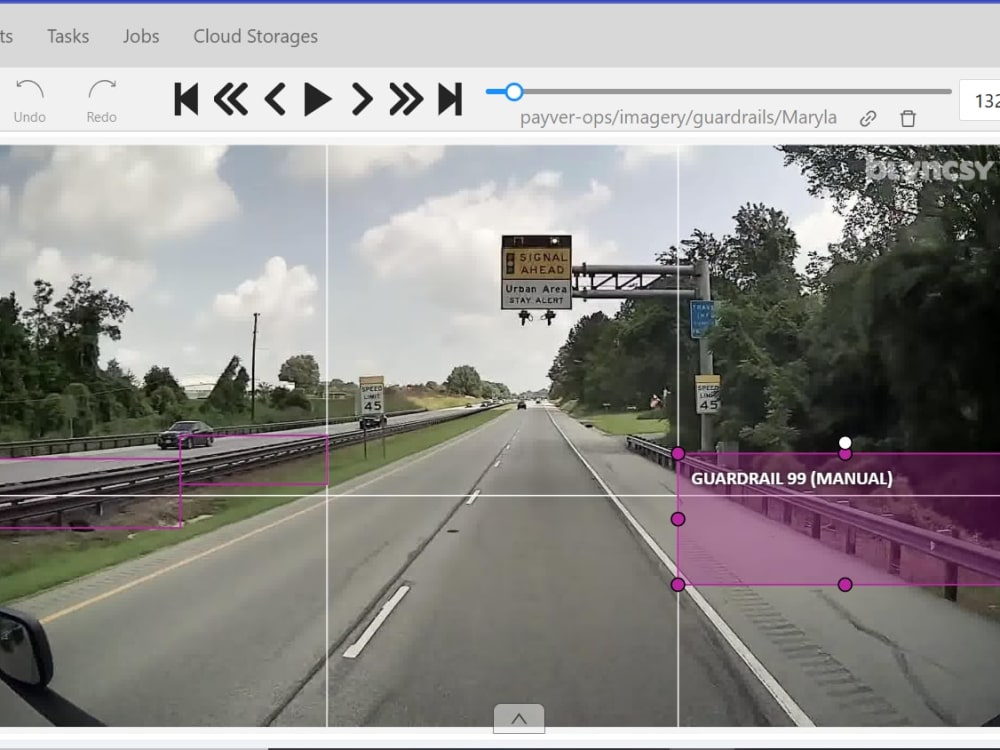Jump forward multiple frames
This screenshot has width=1000, height=750.
point(406,99)
